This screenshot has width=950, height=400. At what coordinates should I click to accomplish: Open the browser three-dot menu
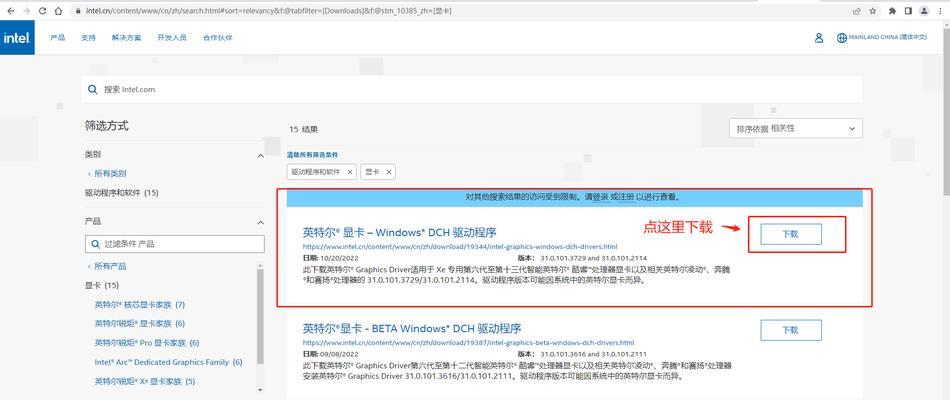click(x=940, y=11)
